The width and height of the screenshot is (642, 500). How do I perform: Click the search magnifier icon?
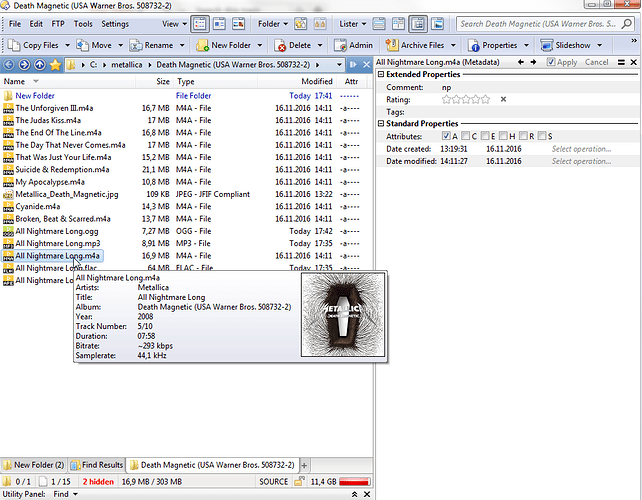pos(626,24)
